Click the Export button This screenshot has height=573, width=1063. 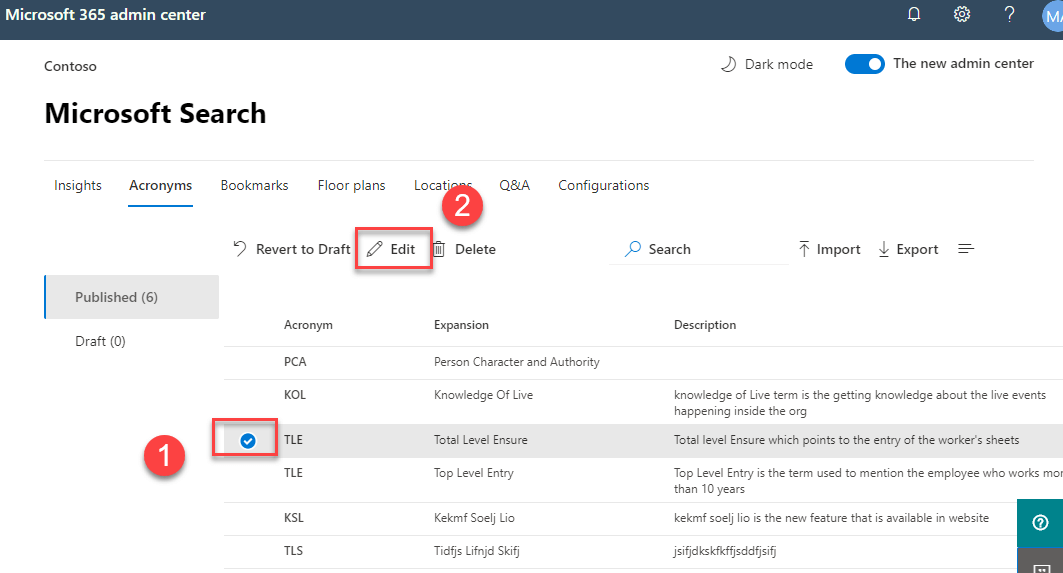[908, 249]
